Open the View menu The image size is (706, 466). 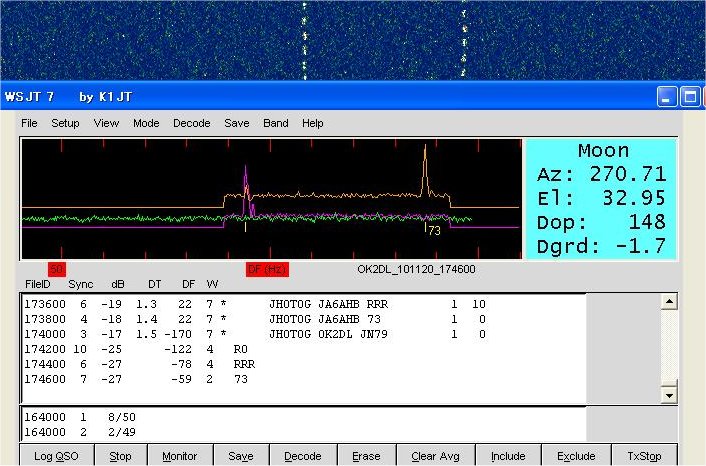pyautogui.click(x=106, y=123)
